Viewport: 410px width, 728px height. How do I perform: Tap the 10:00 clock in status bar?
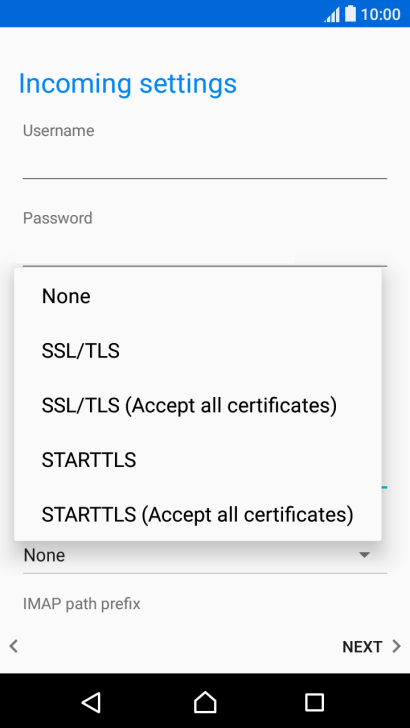click(380, 14)
